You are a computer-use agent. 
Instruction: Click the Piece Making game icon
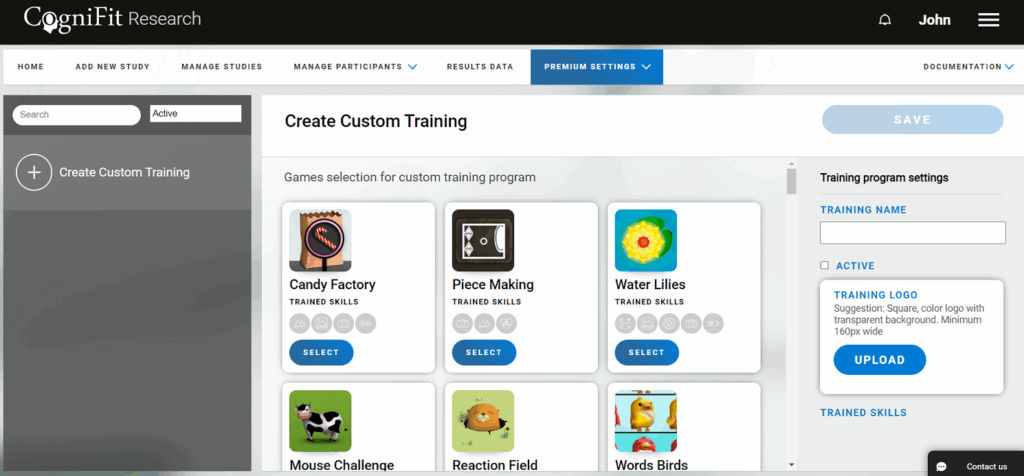(483, 240)
